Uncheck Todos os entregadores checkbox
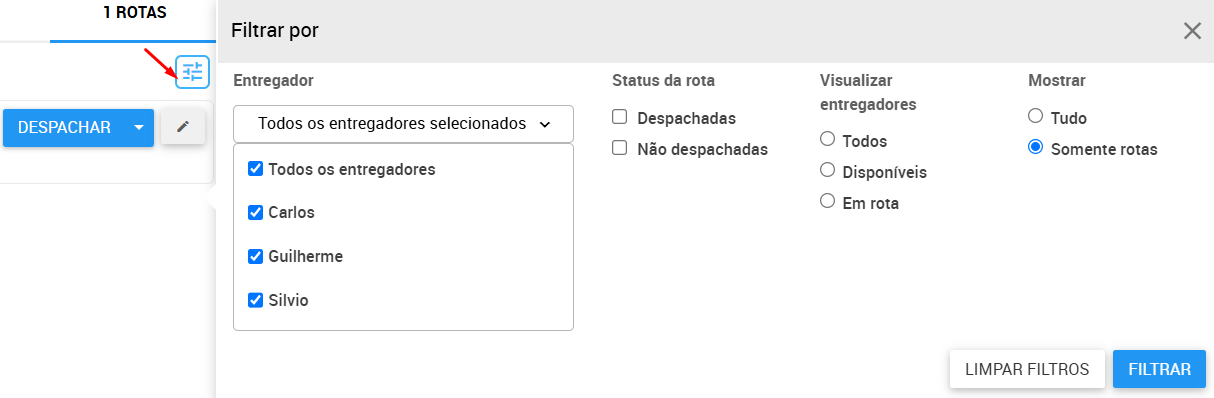The width and height of the screenshot is (1214, 398). (x=255, y=169)
